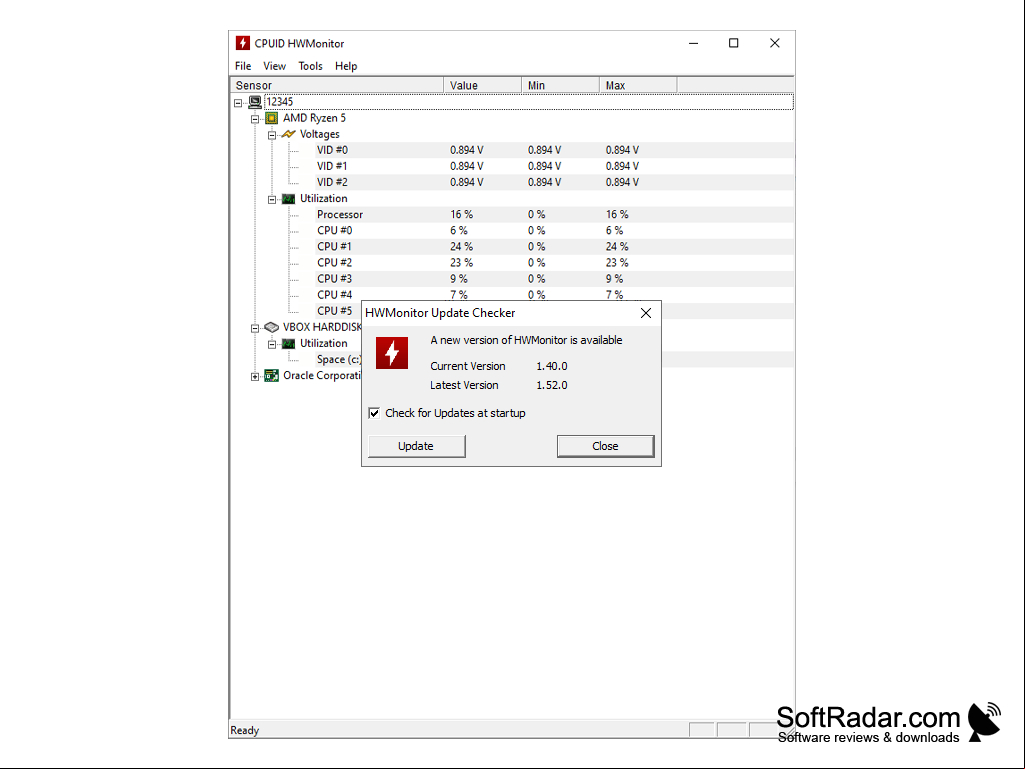Click the computer icon beside 12345

[255, 102]
